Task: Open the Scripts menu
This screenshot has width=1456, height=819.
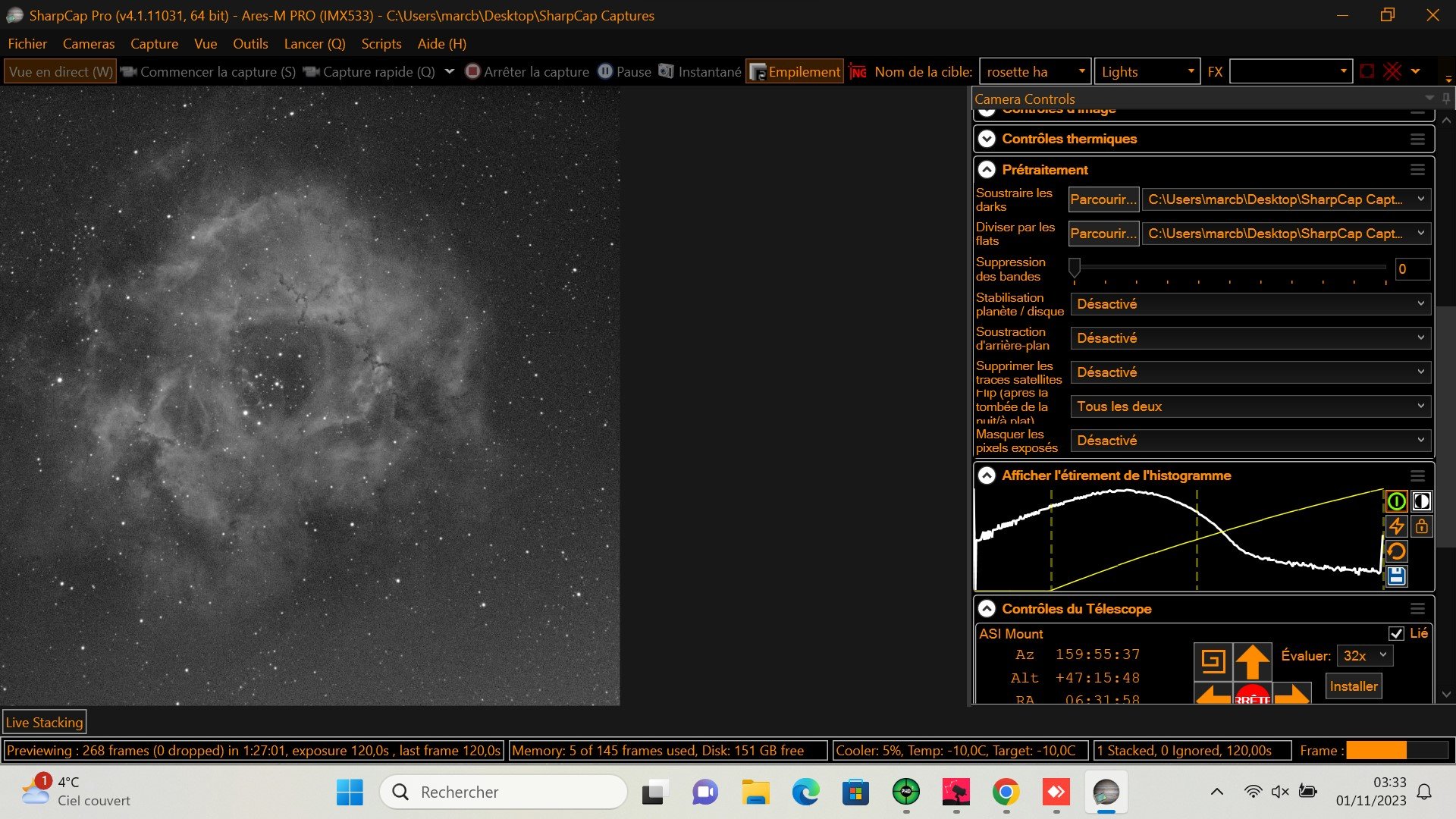Action: point(381,44)
